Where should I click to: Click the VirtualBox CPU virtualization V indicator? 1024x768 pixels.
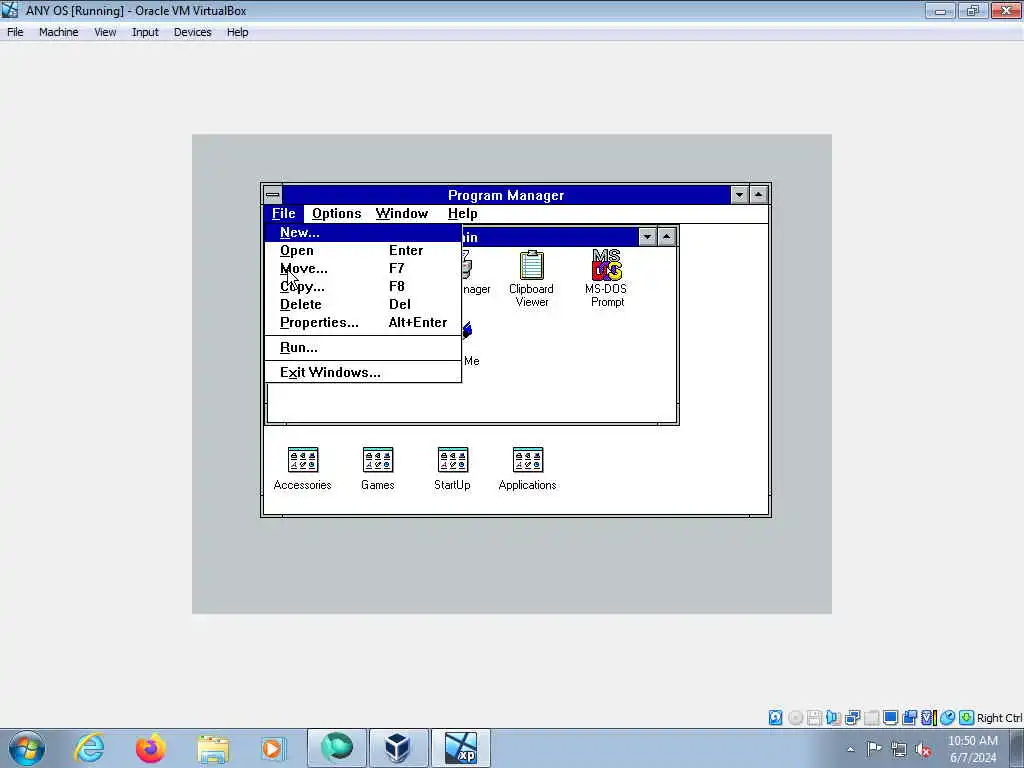[928, 718]
